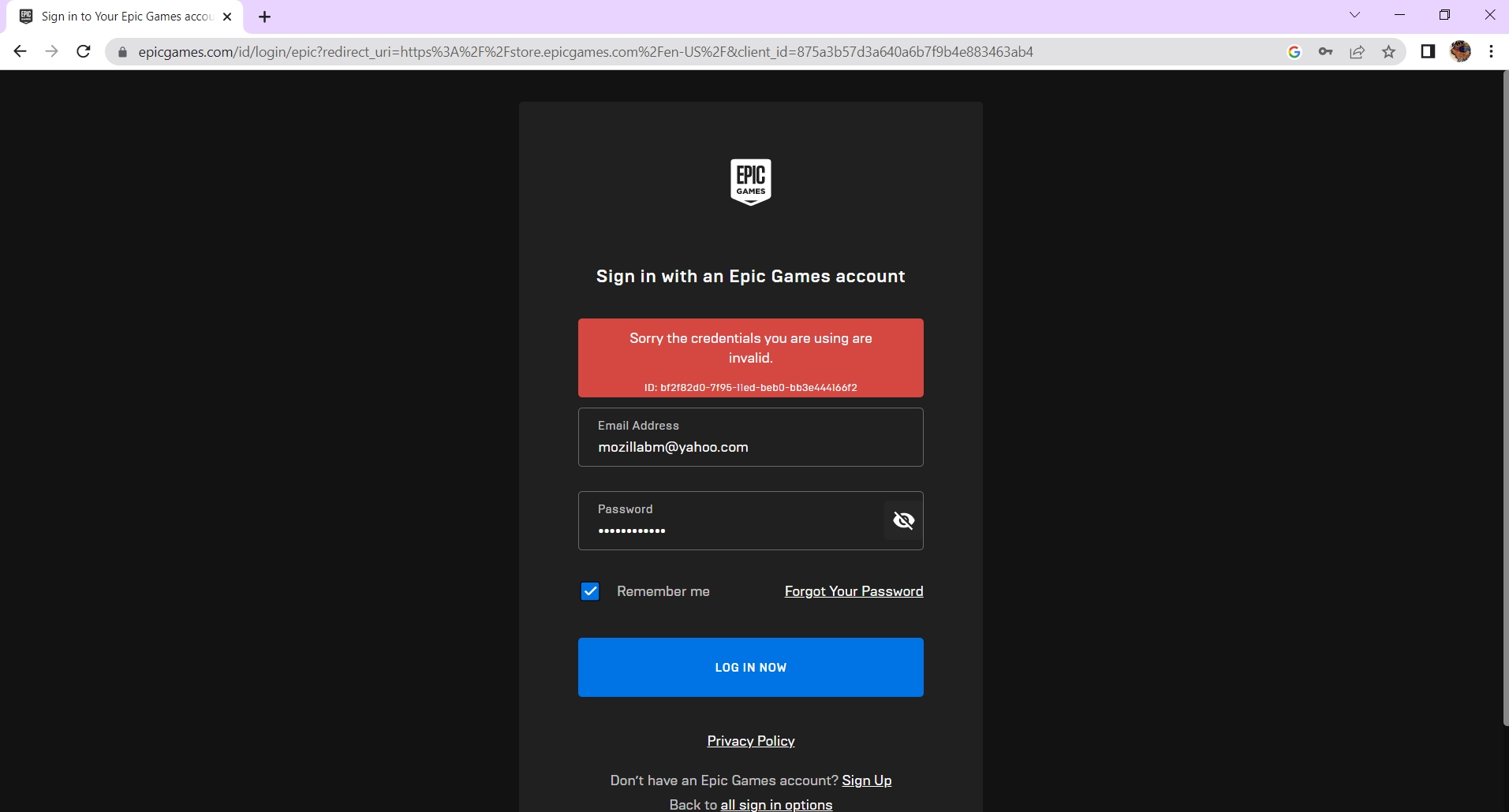Image resolution: width=1509 pixels, height=812 pixels.
Task: Click the browser forward arrow
Action: [52, 51]
